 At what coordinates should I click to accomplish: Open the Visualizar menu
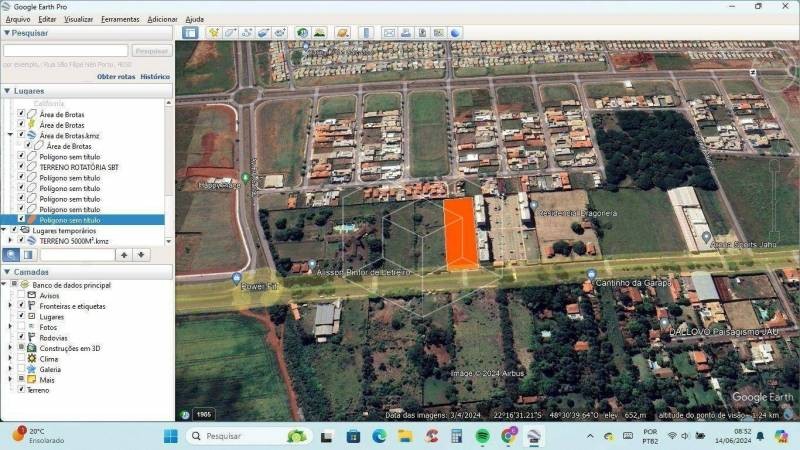(x=79, y=19)
